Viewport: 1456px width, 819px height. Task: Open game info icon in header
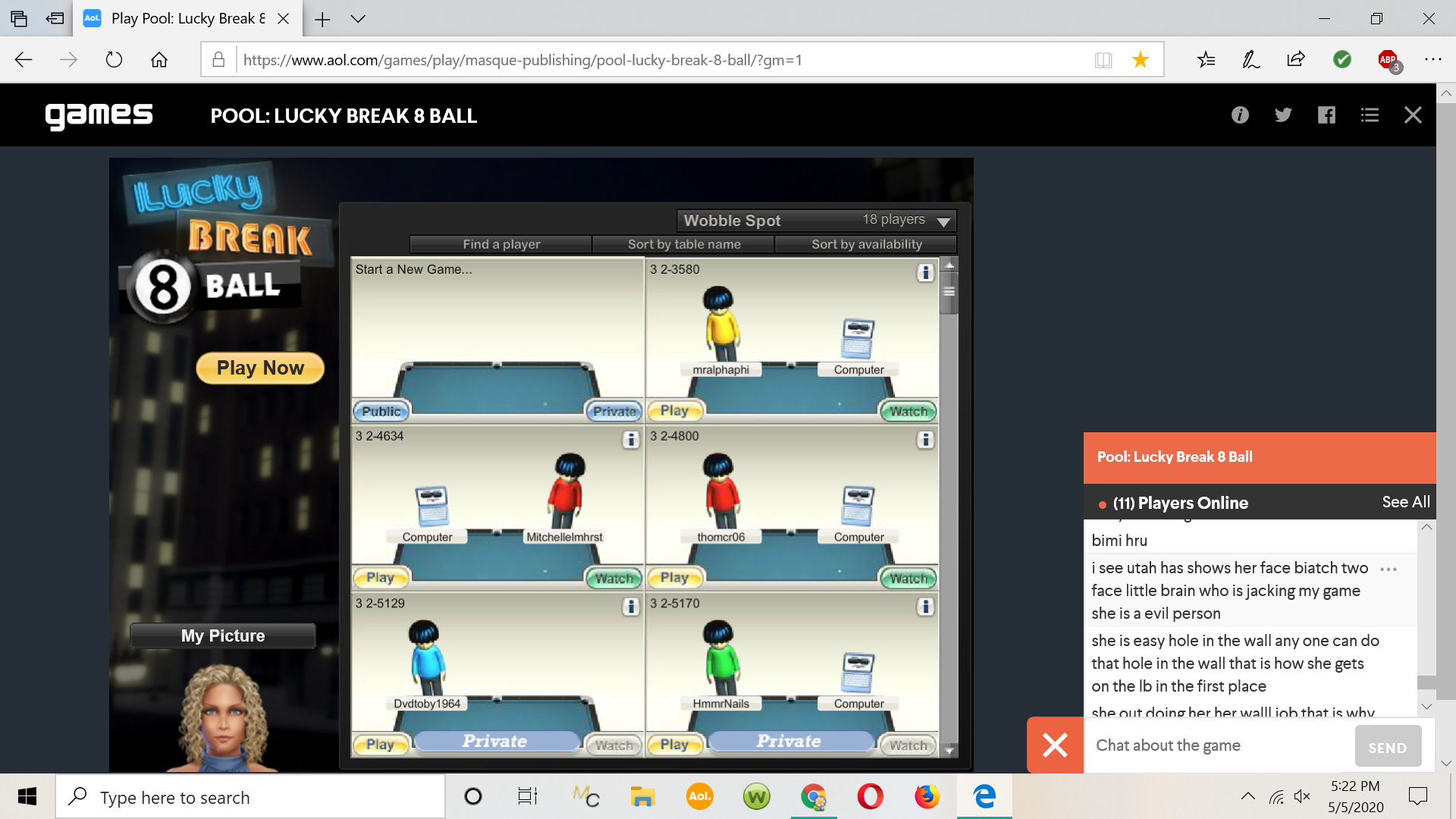(1240, 115)
